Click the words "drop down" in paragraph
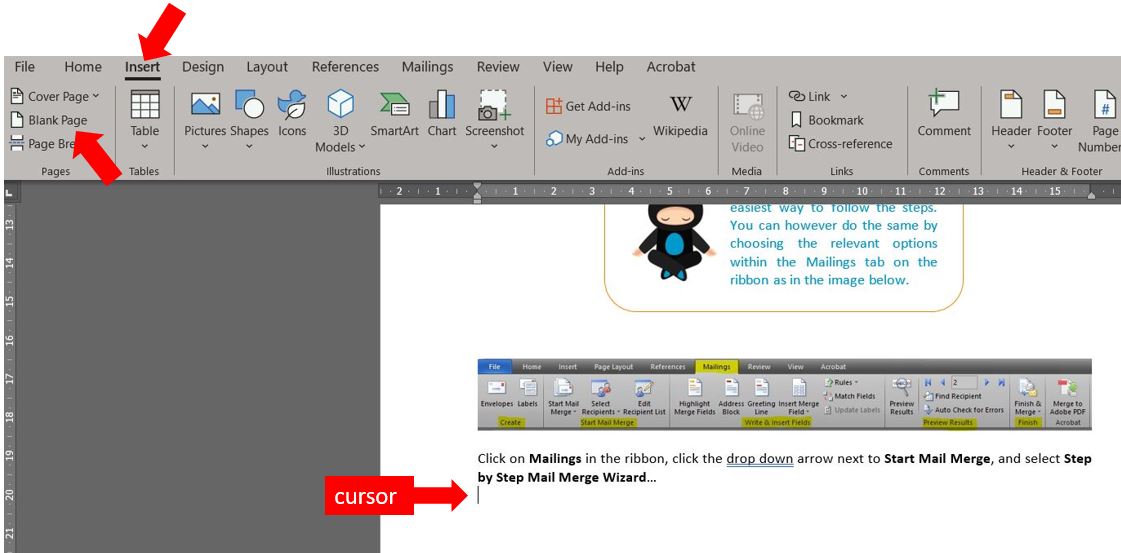Screen dimensions: 1121x553 (760, 459)
